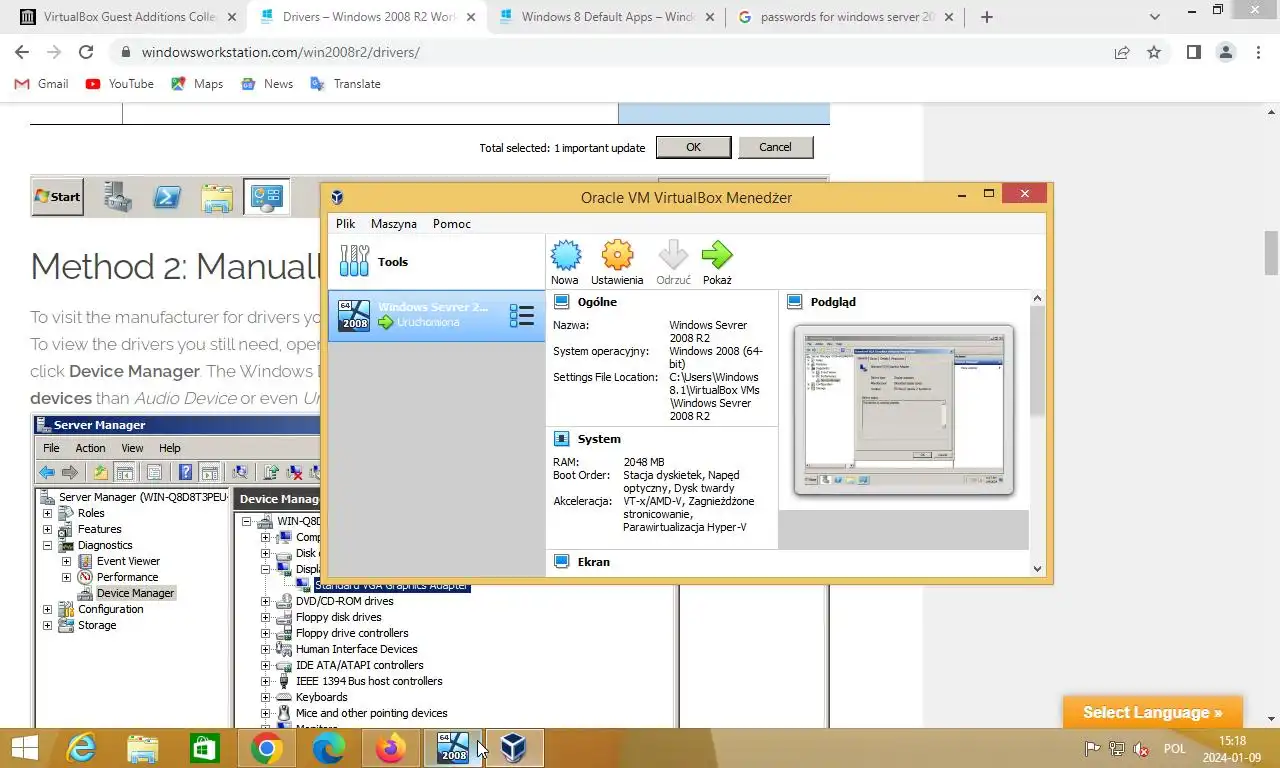Select IDE ATA/ATAPI controllers entry

point(360,665)
